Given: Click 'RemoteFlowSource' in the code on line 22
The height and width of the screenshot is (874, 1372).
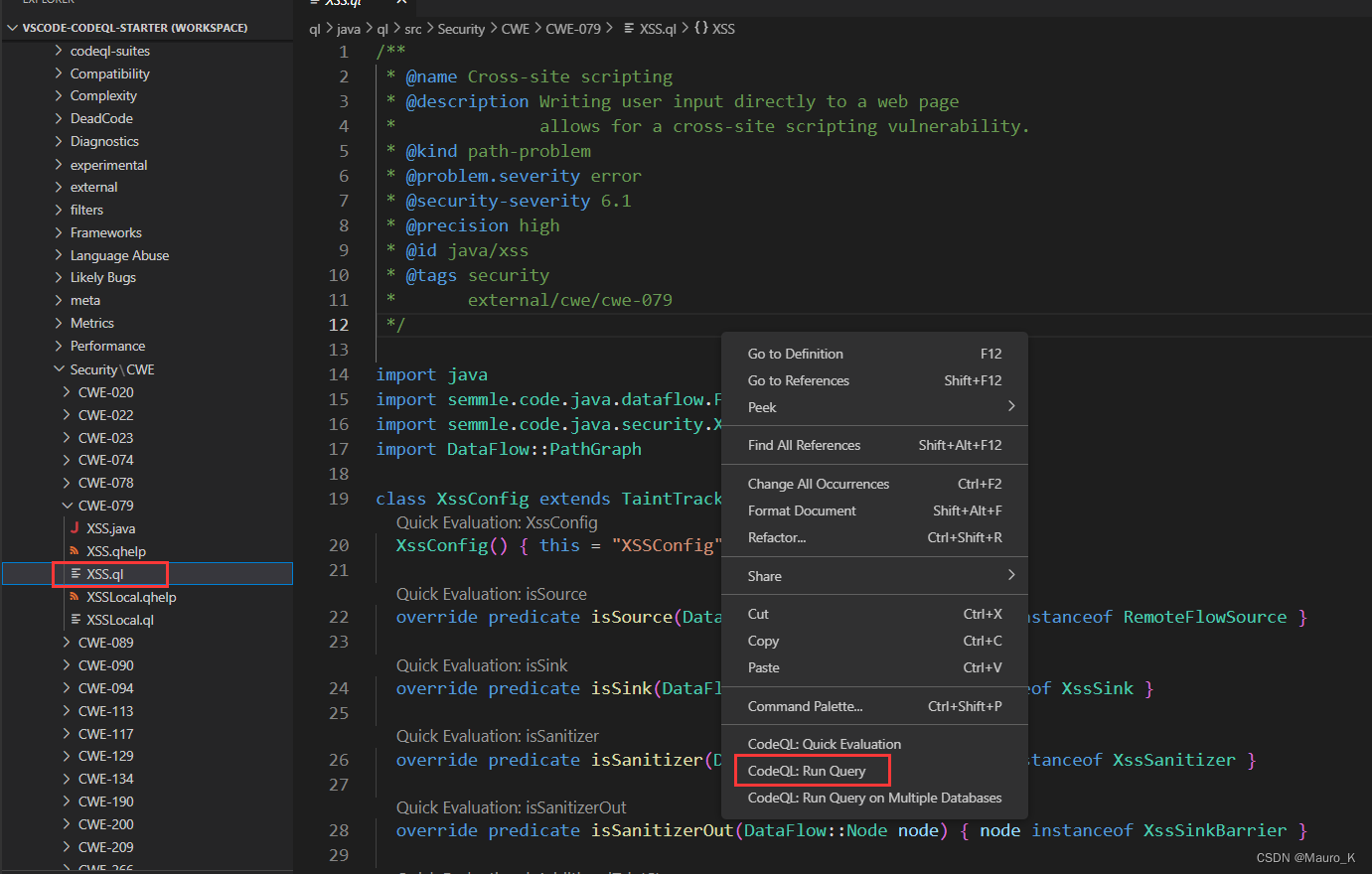Looking at the screenshot, I should tap(1205, 617).
